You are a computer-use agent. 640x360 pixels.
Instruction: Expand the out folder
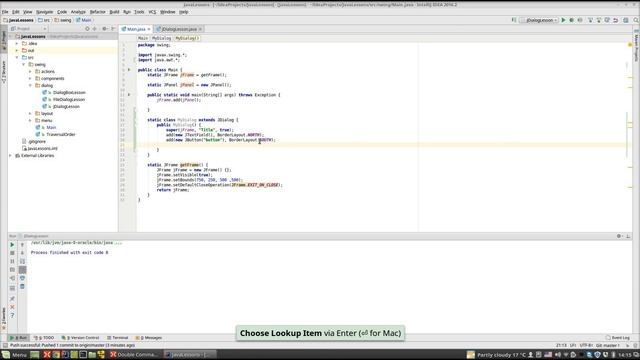[17, 50]
